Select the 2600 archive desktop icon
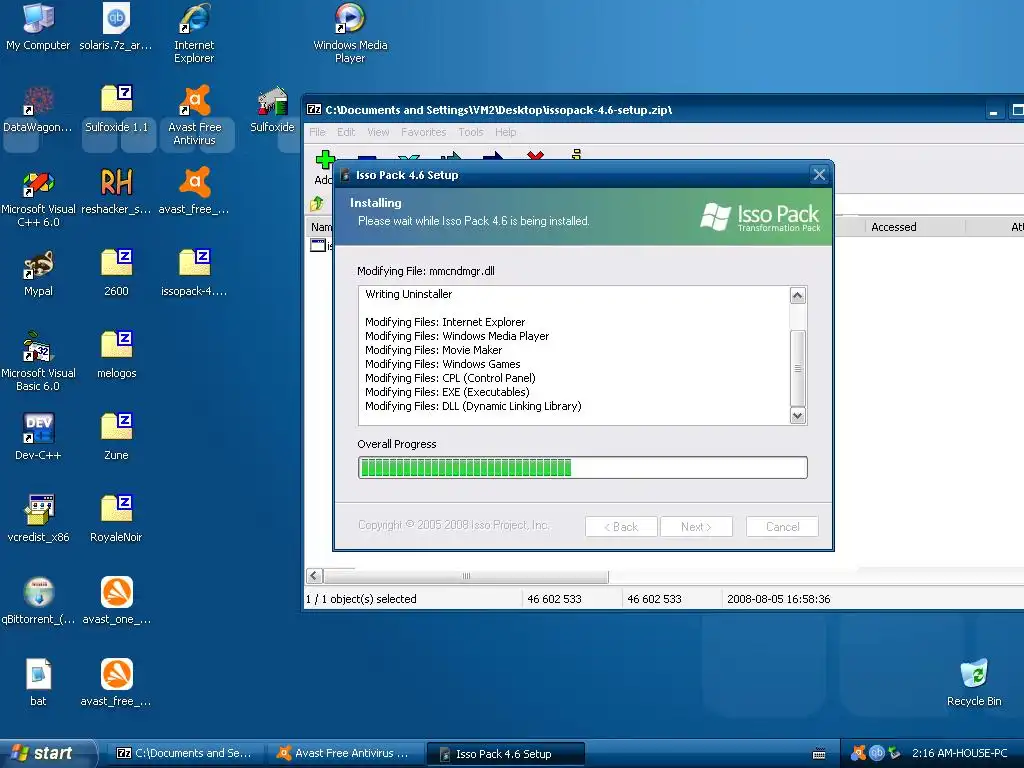This screenshot has height=768, width=1024. (x=116, y=273)
